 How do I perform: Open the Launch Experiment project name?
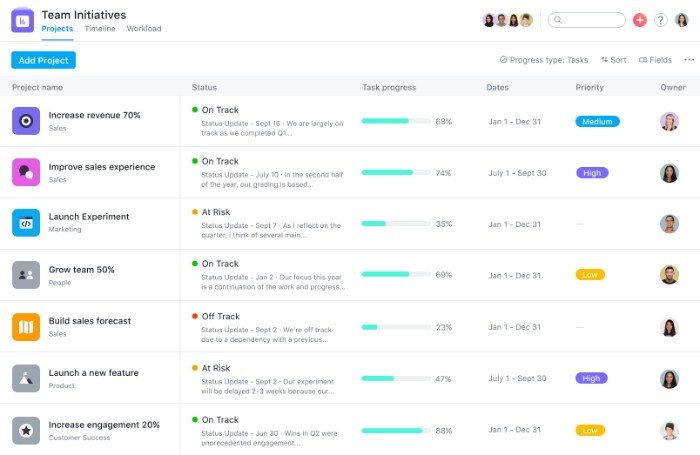pyautogui.click(x=89, y=217)
